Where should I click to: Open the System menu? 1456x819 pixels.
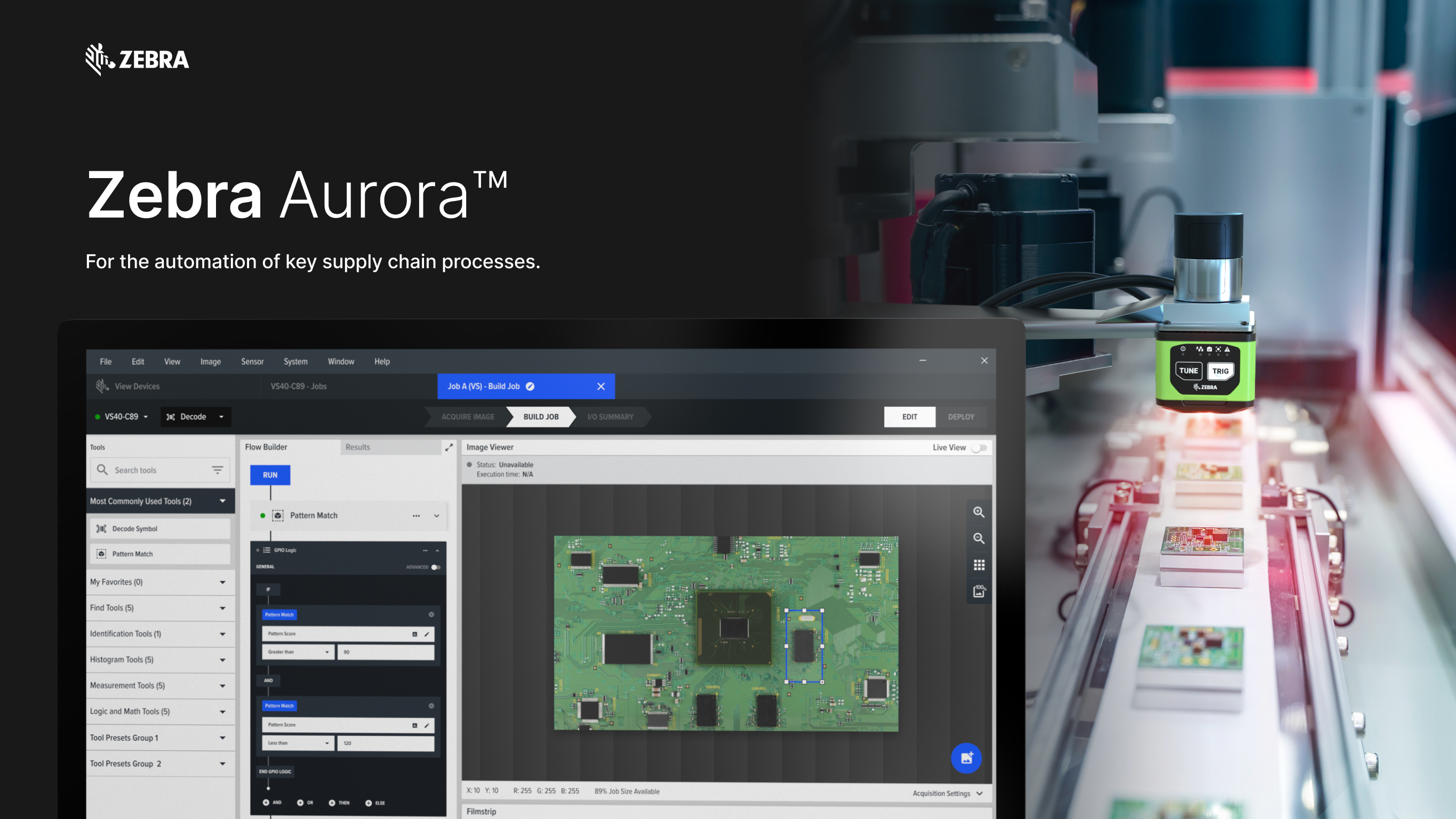295,361
